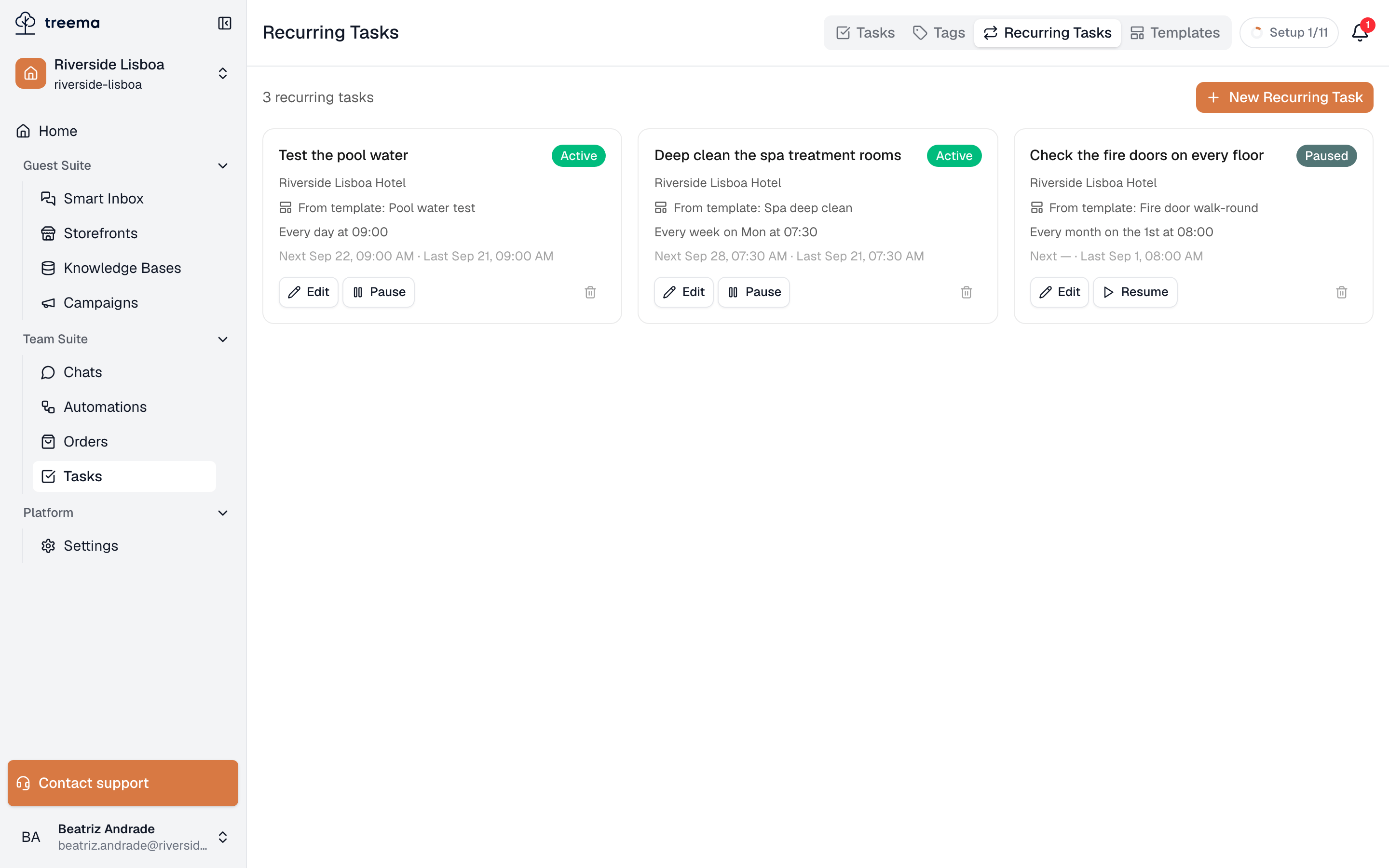The image size is (1389, 868).
Task: Go to Storefronts
Action: tap(124, 233)
